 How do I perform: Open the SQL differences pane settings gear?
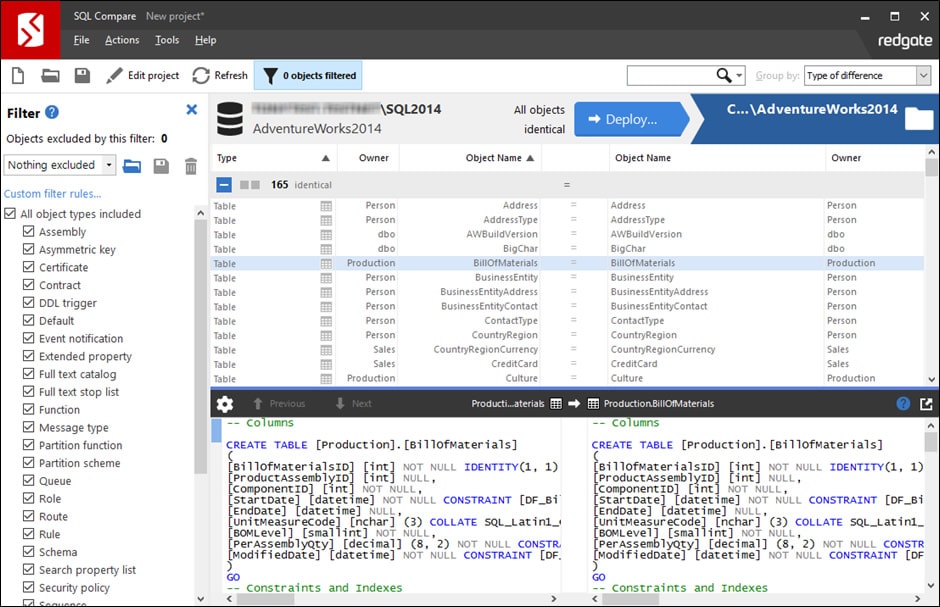pos(225,403)
